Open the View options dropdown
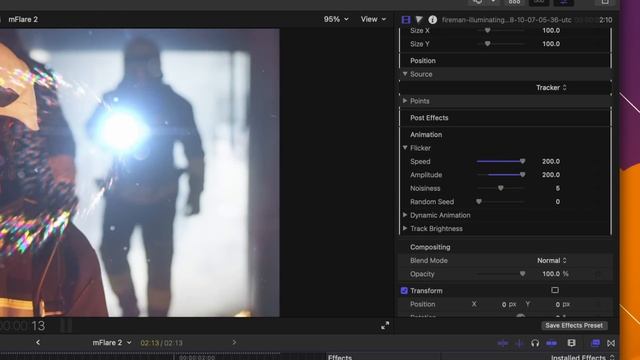 click(373, 19)
